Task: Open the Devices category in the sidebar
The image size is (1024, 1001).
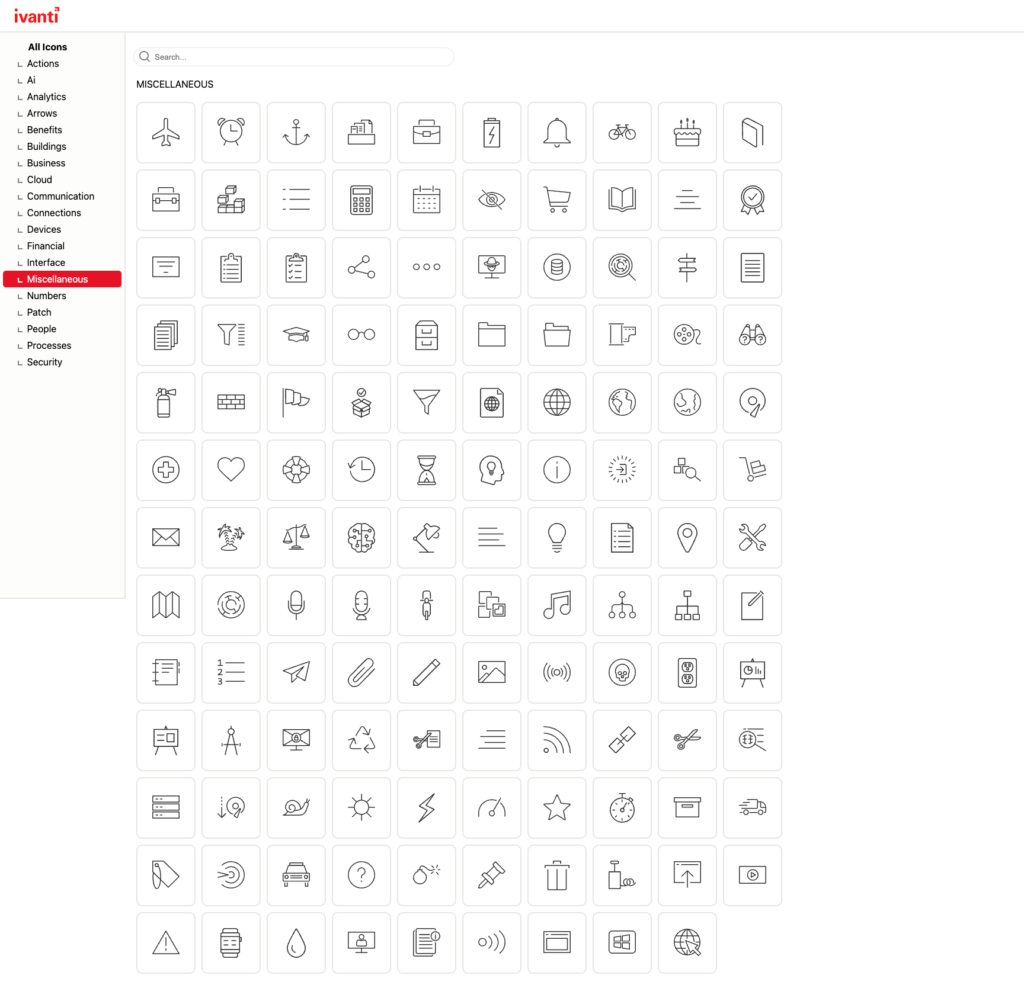Action: point(42,229)
